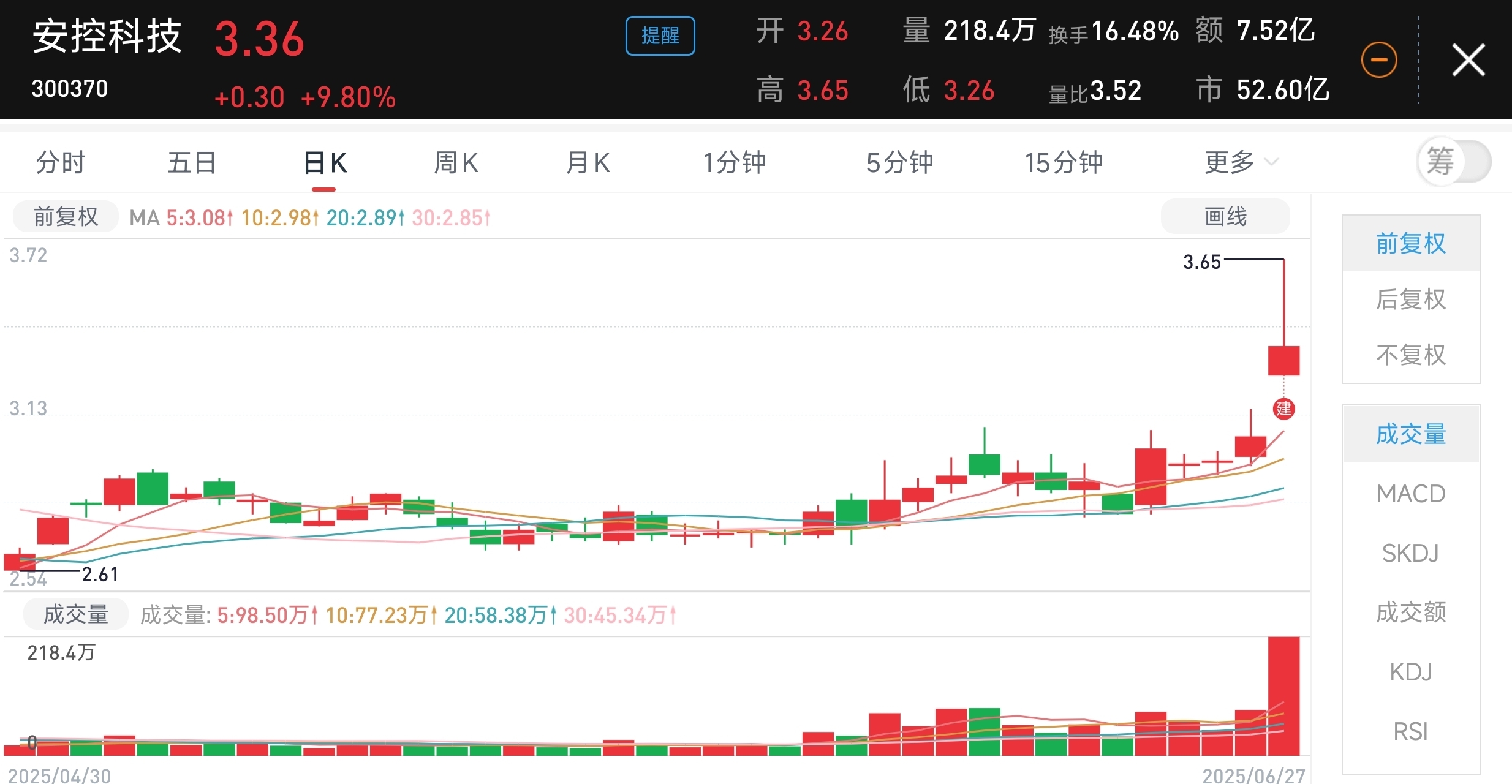Select 前复权 in the right panel

pyautogui.click(x=1411, y=244)
